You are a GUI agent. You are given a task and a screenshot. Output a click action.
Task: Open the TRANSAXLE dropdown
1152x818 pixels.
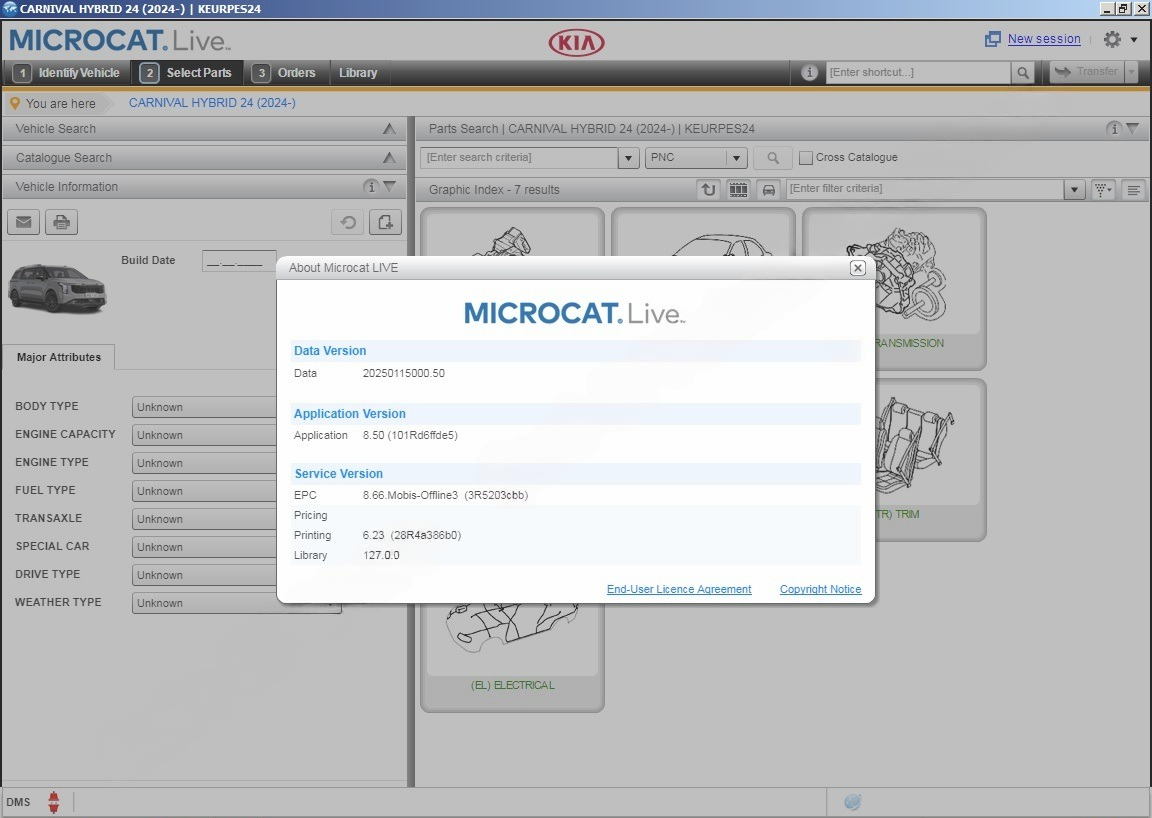204,519
